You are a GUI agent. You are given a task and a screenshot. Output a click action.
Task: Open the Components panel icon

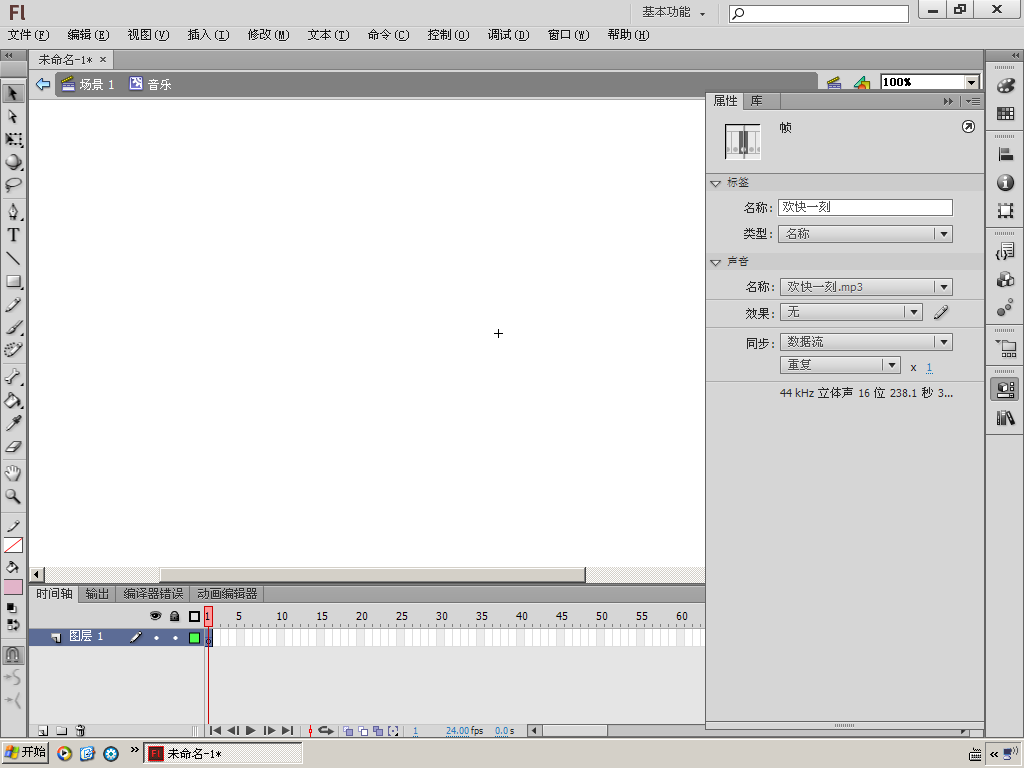pos(1006,280)
